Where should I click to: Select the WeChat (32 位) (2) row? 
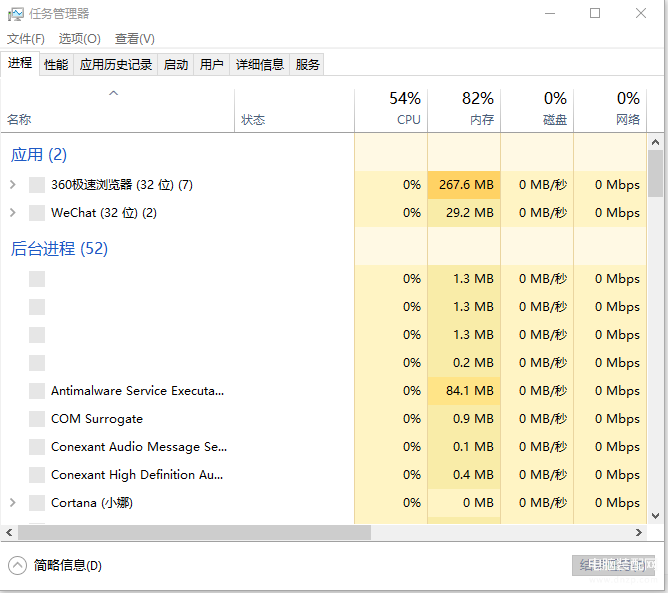coord(324,213)
